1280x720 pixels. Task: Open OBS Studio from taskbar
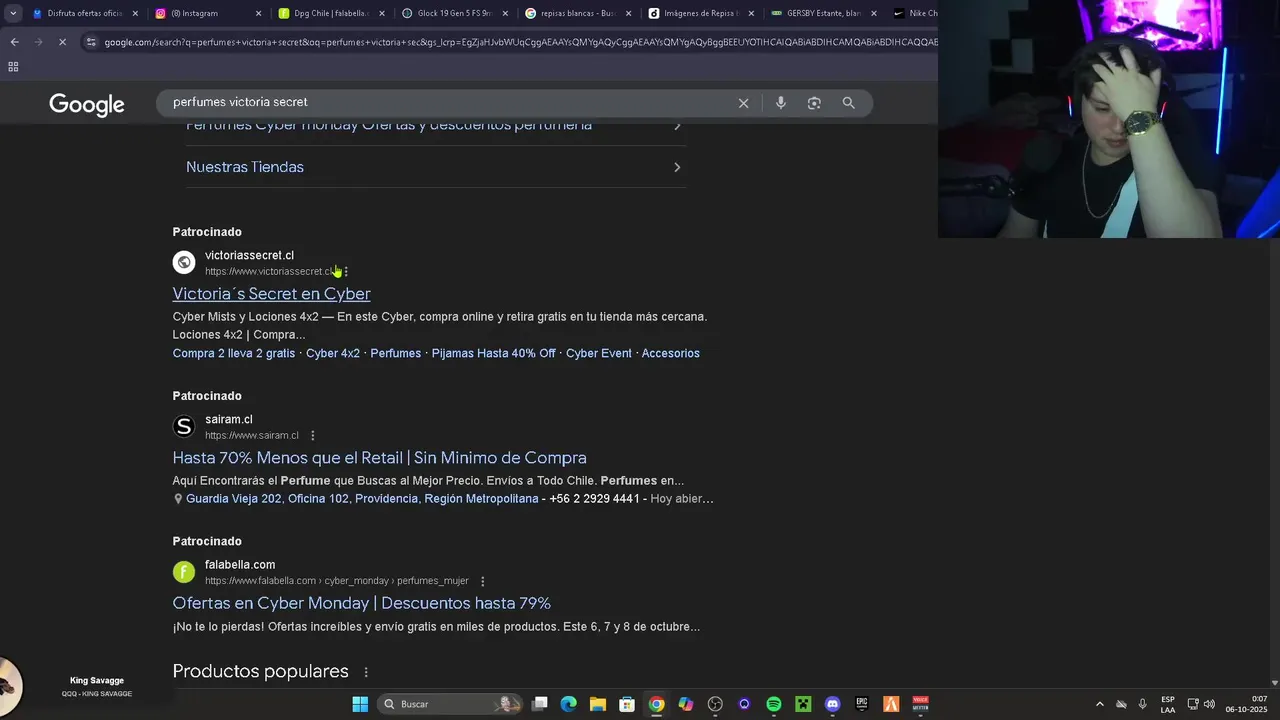click(x=715, y=704)
